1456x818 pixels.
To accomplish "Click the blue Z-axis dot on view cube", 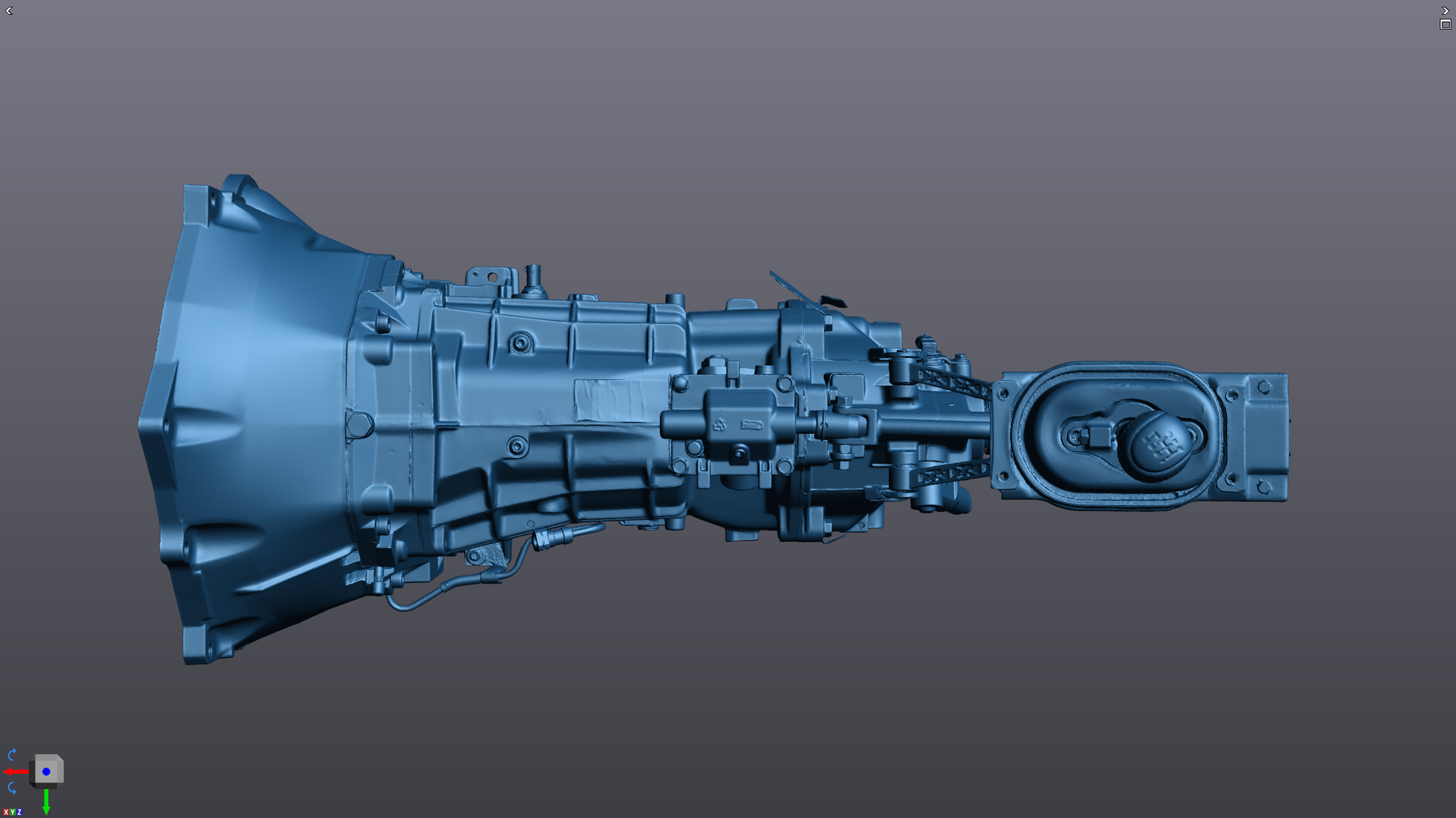I will [x=46, y=772].
